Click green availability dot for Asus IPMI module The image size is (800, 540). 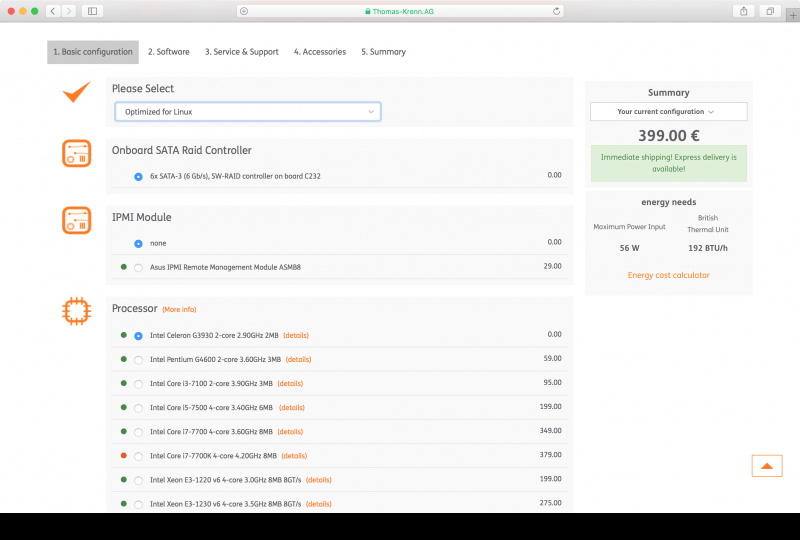pyautogui.click(x=123, y=267)
